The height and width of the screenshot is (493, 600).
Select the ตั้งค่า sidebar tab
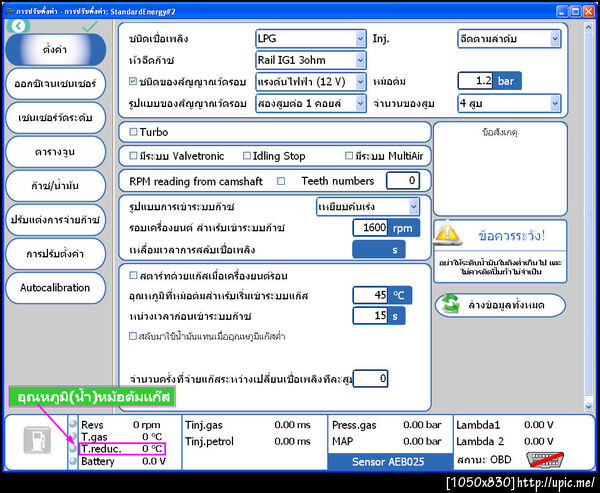pyautogui.click(x=55, y=50)
